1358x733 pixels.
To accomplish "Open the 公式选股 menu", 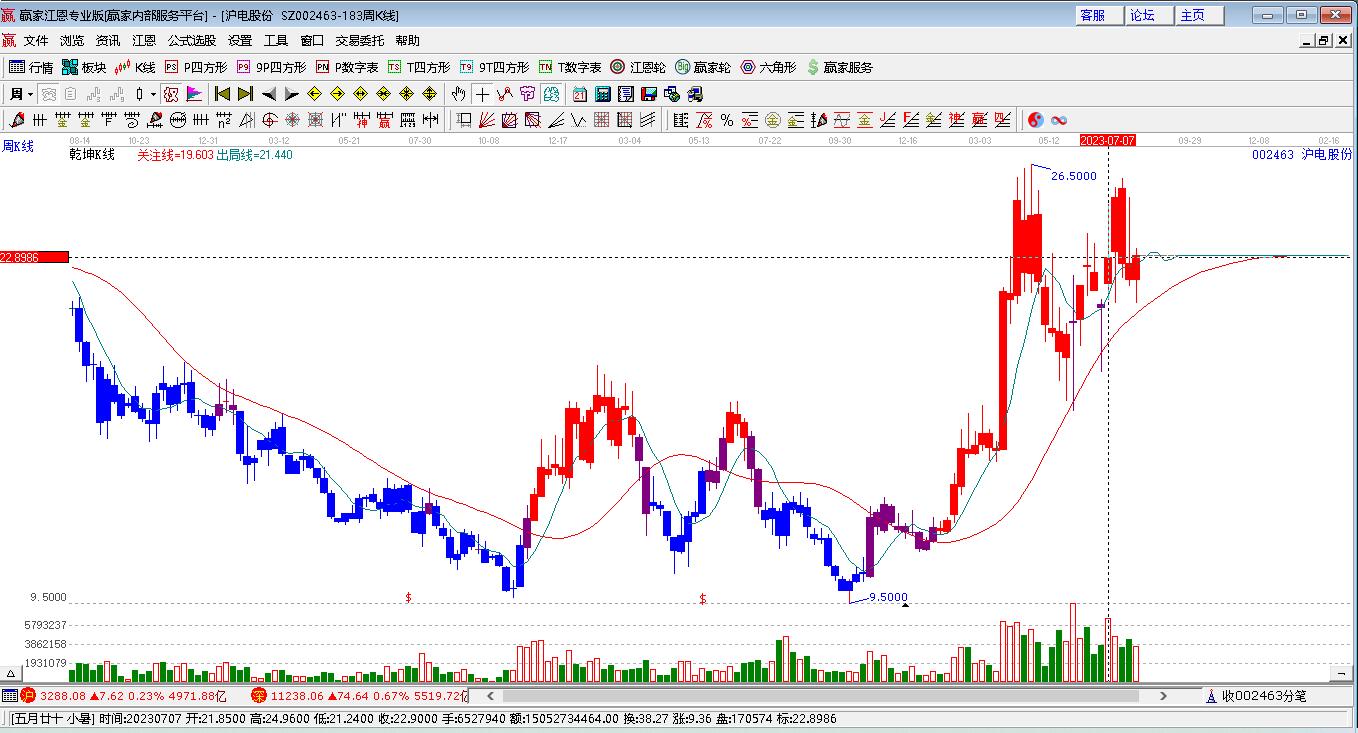I will [x=192, y=41].
